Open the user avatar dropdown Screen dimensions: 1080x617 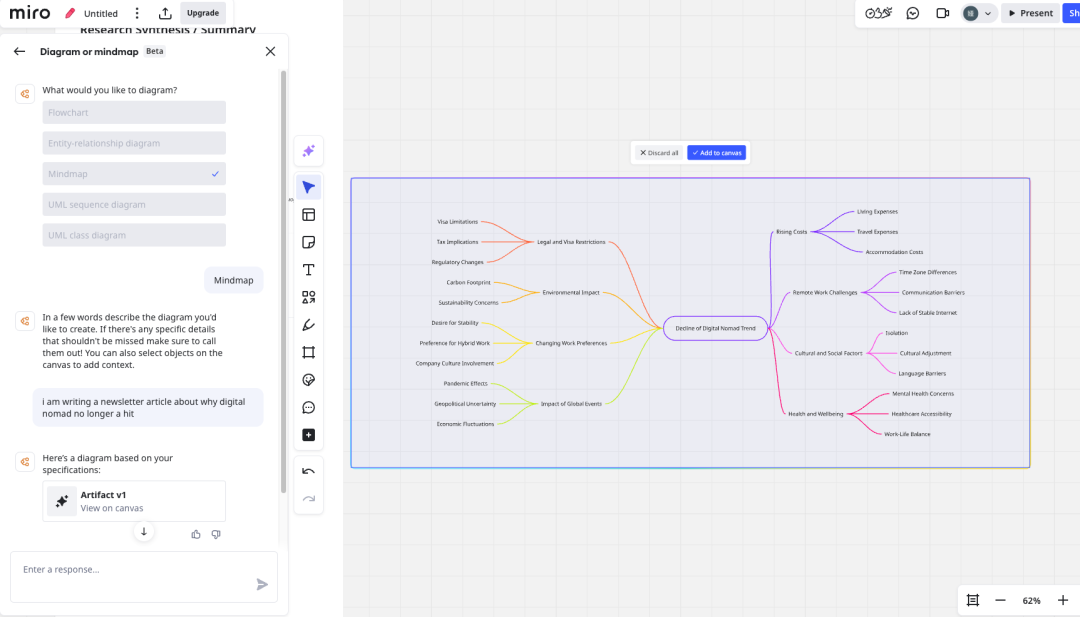[x=978, y=13]
